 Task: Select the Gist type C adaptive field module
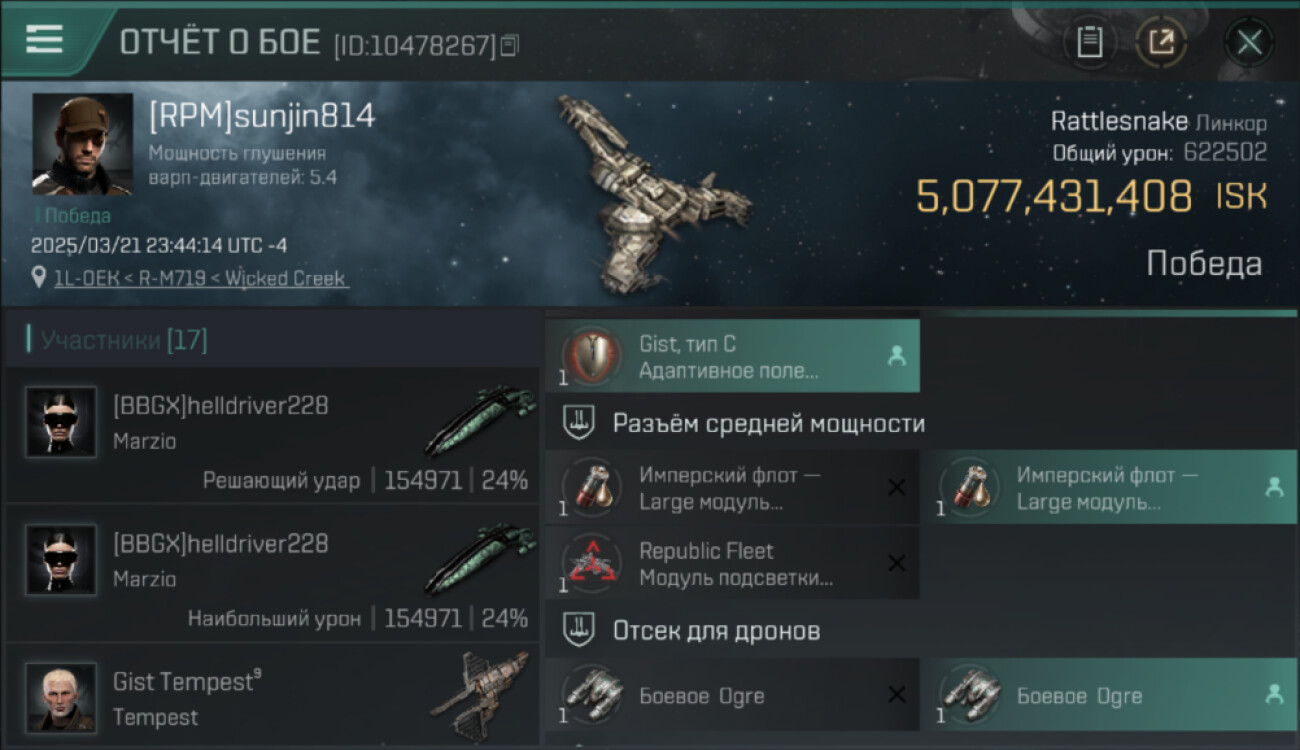[733, 356]
